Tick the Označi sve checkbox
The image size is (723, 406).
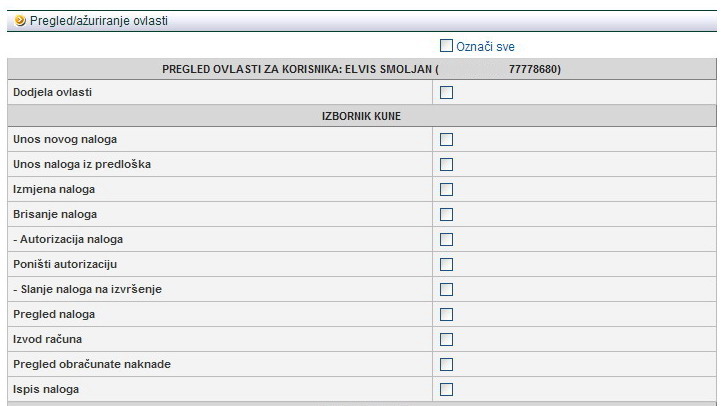click(x=446, y=46)
